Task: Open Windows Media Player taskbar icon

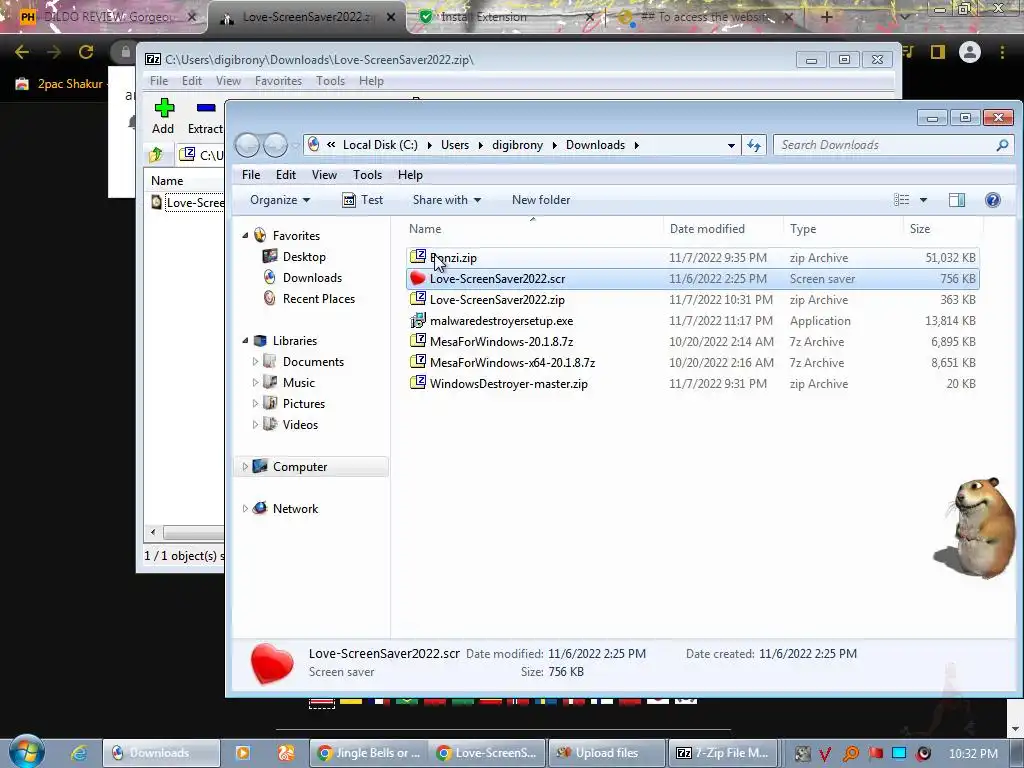Action: click(x=242, y=753)
